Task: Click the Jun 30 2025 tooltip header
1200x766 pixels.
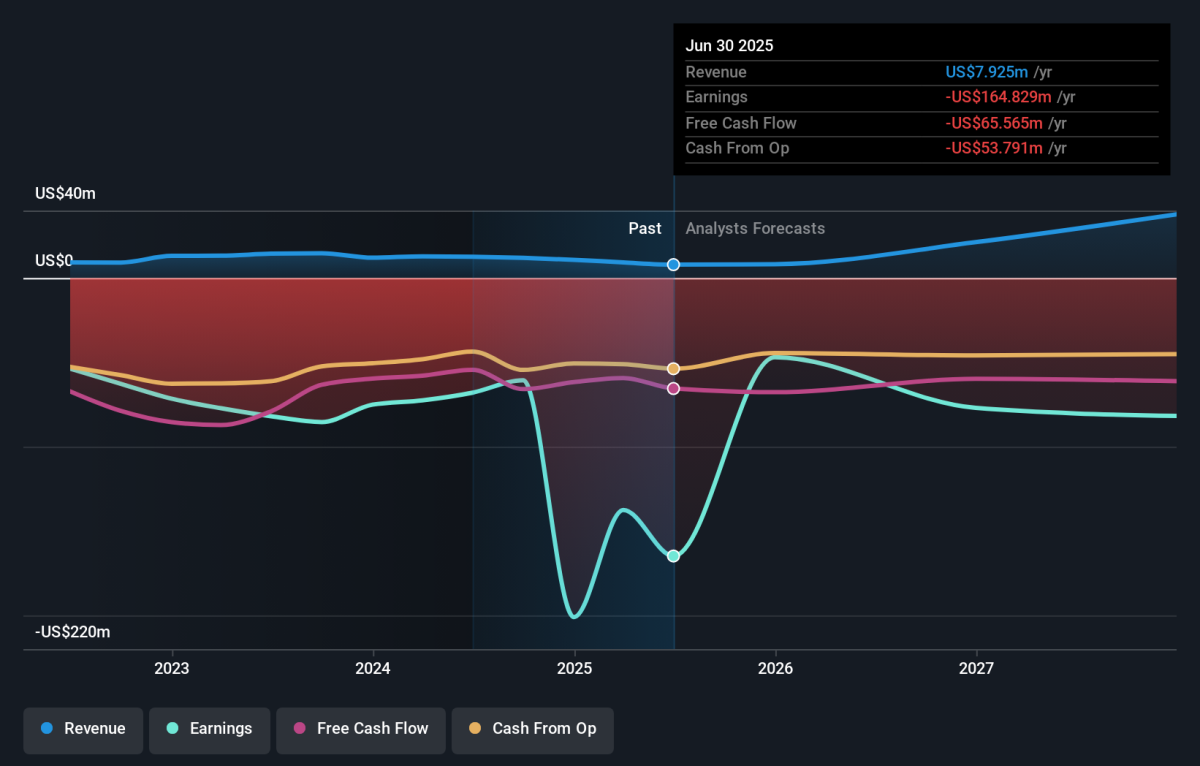Action: pyautogui.click(x=729, y=46)
